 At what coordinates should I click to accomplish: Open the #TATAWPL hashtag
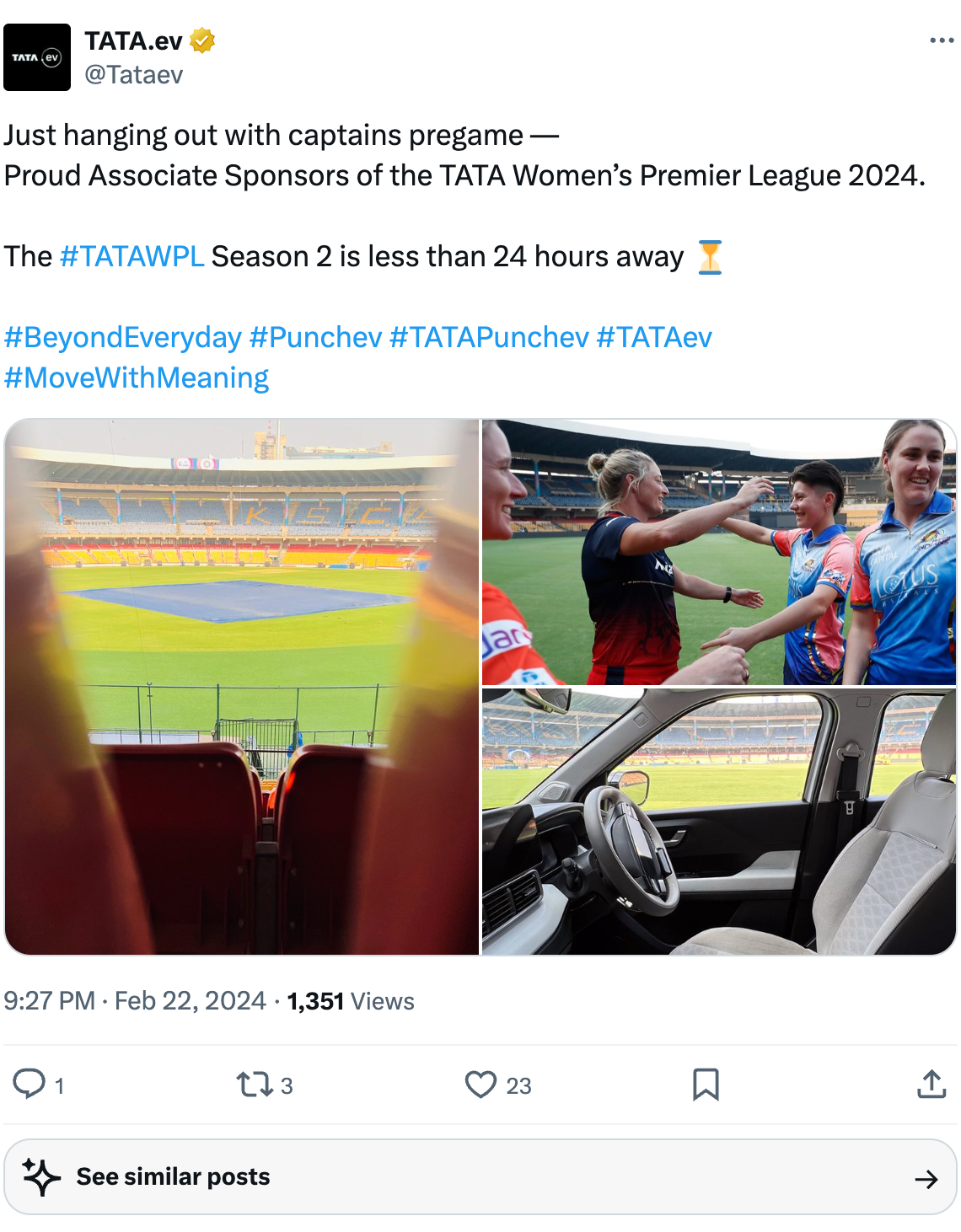(x=131, y=256)
